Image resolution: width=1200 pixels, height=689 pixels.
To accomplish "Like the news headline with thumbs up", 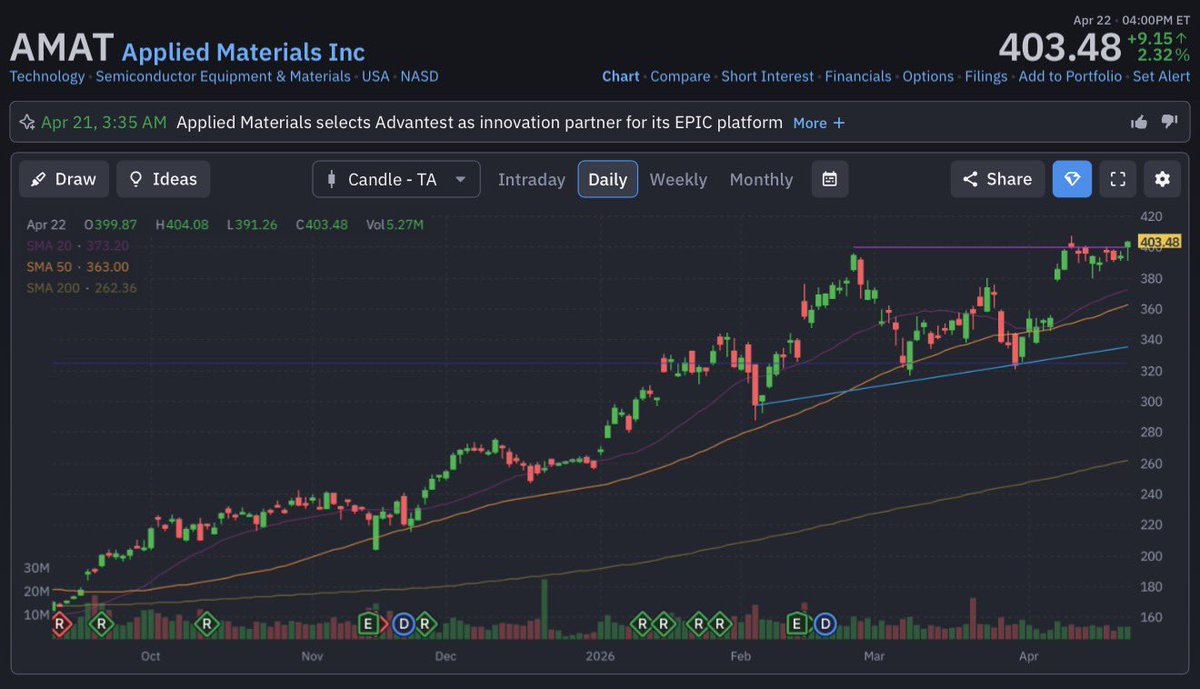I will pyautogui.click(x=1138, y=121).
